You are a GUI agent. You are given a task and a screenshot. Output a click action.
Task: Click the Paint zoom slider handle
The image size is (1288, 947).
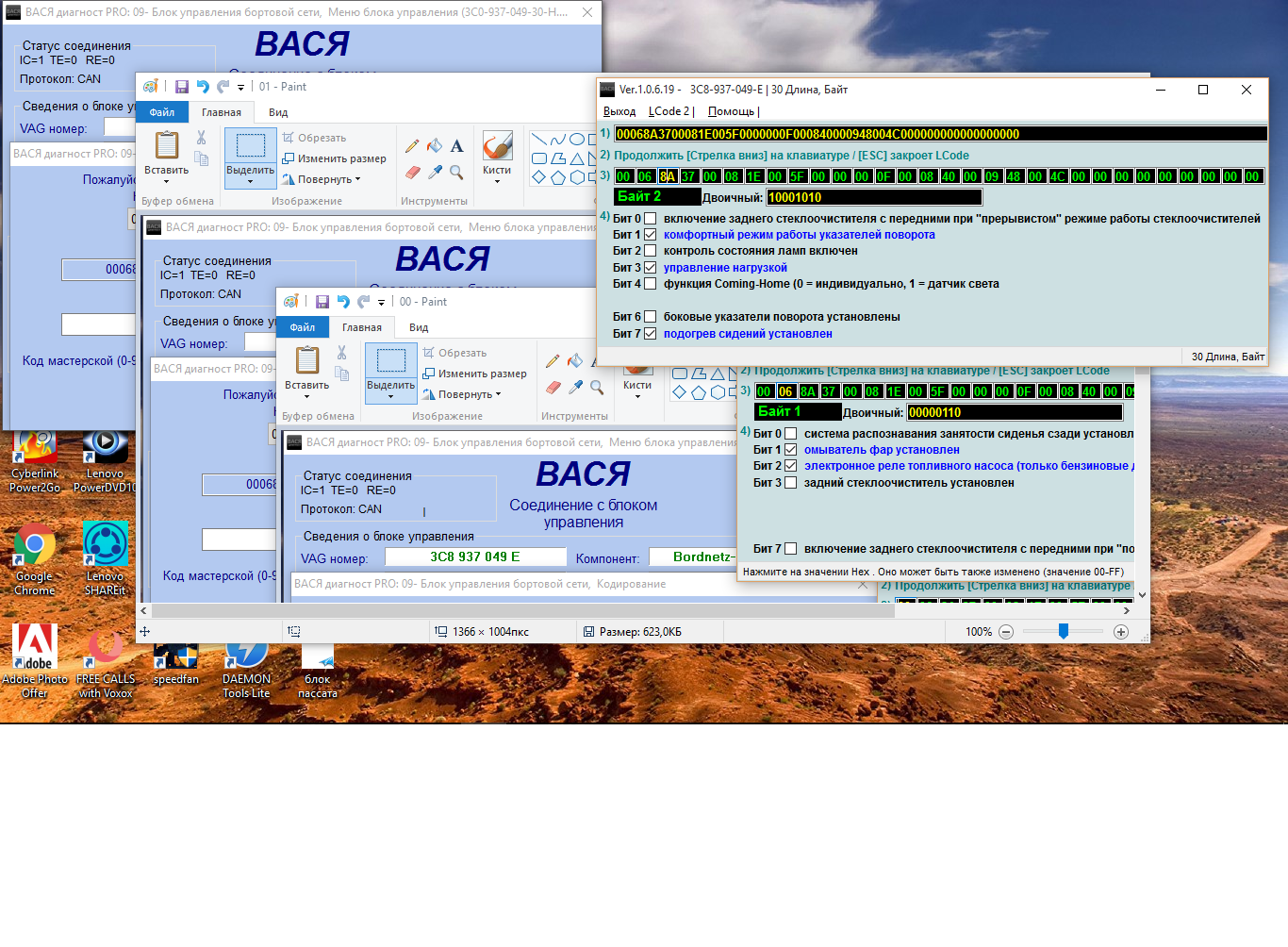click(1064, 631)
